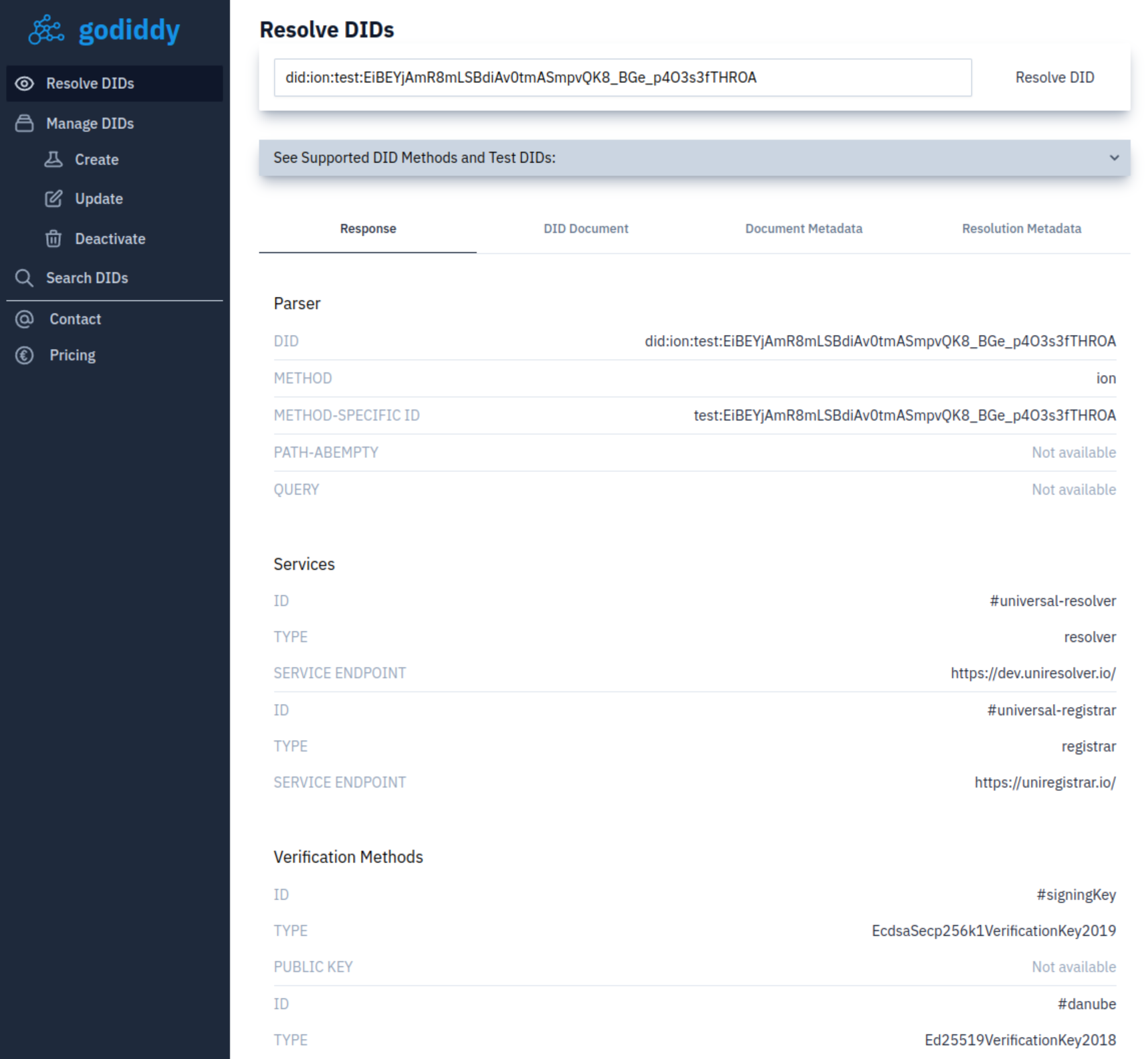
Task: Click the https://dev.uniresolver.io/ endpoint
Action: (1033, 673)
